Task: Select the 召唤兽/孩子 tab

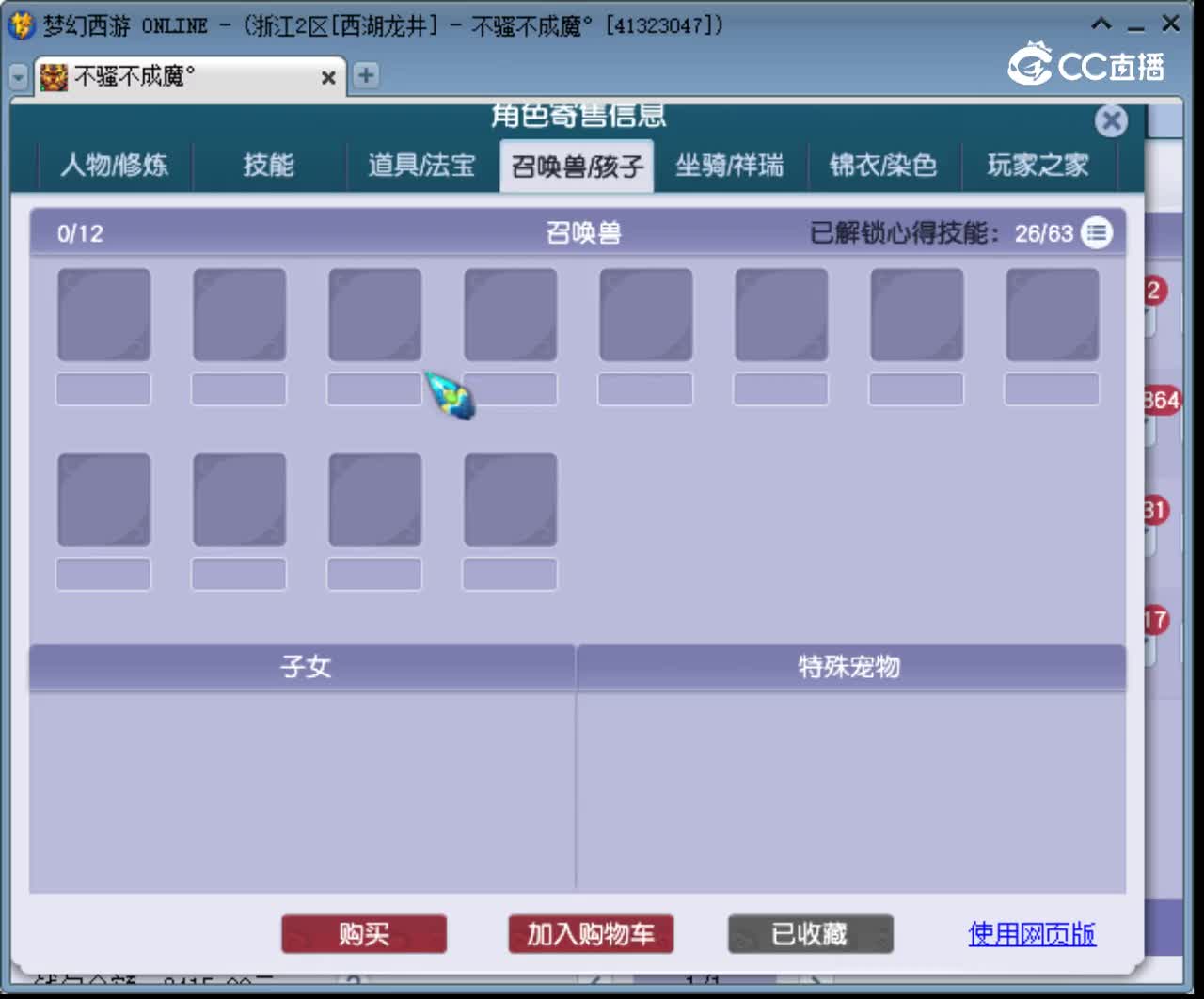Action: 577,166
